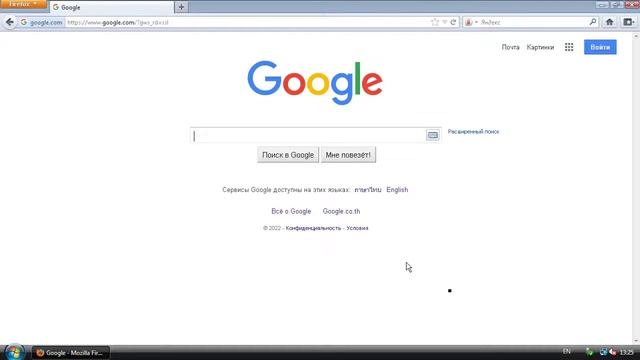Open the bookmarks menu toolbar icon
The width and height of the screenshot is (640, 360).
pyautogui.click(x=629, y=22)
